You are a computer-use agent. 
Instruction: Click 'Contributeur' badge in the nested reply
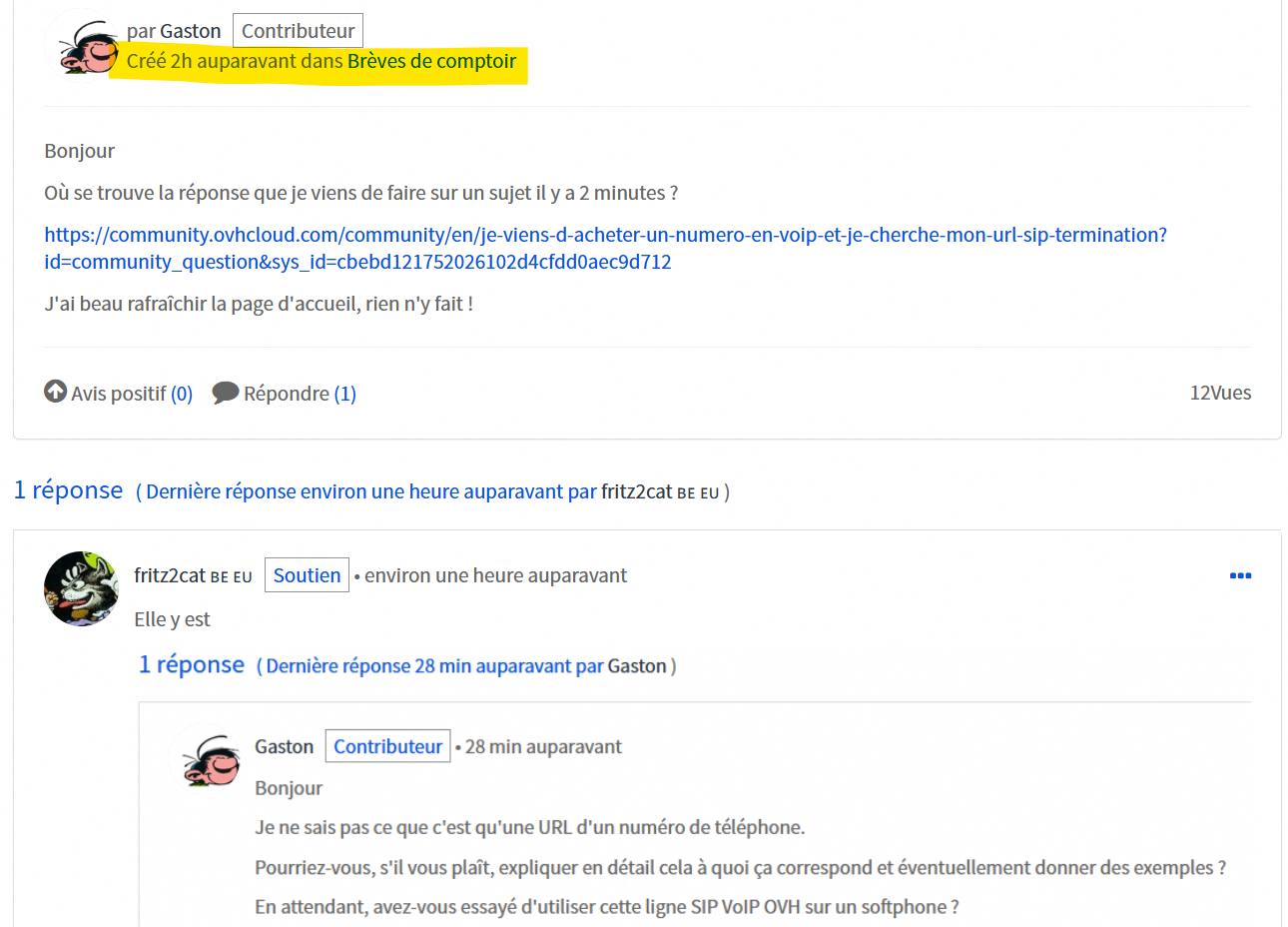[x=387, y=746]
